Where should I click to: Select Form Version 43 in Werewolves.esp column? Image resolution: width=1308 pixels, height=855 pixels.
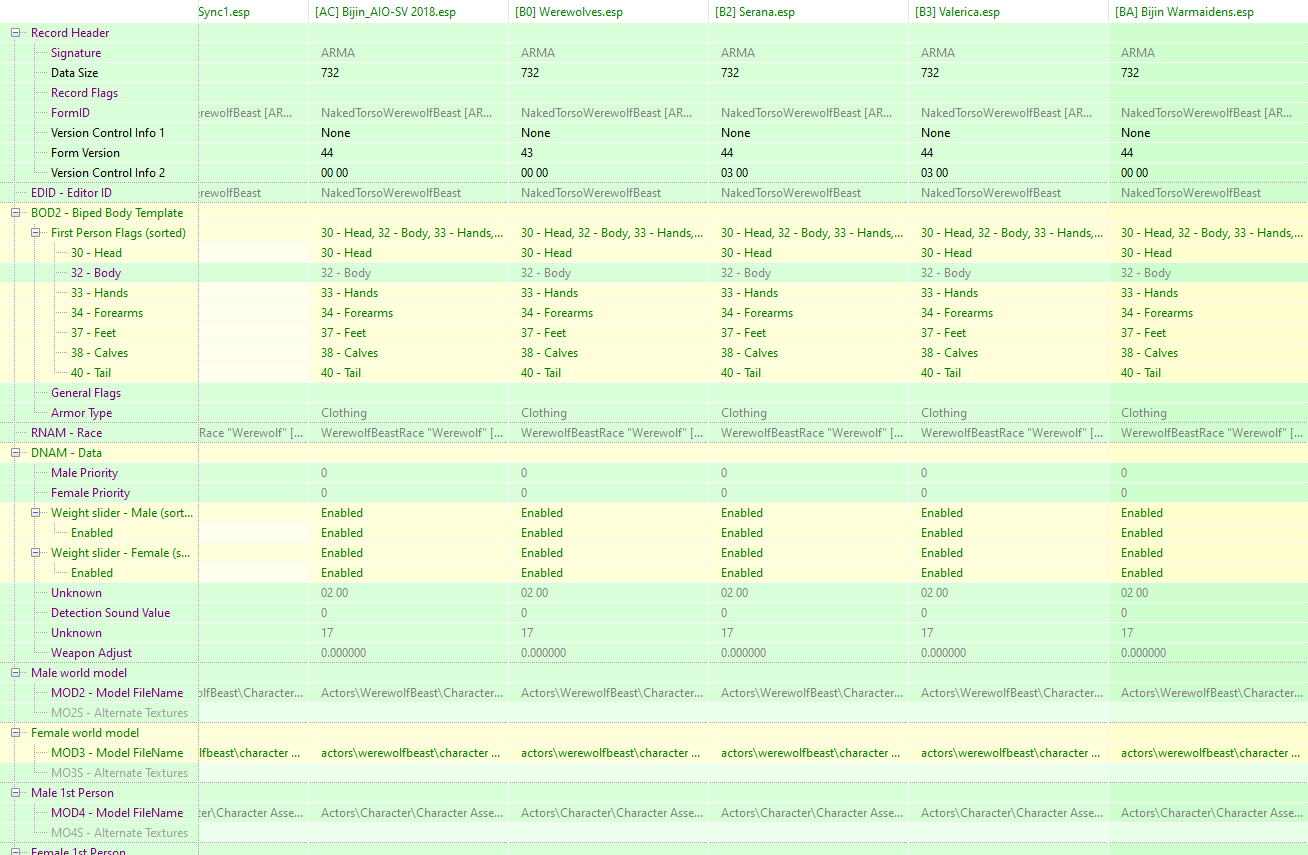[x=527, y=153]
